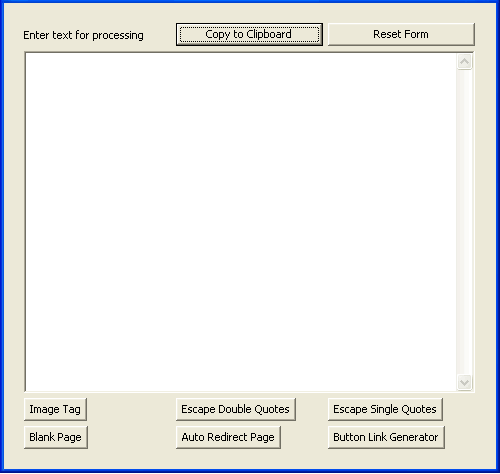Run Escape Double Quotes on text
The height and width of the screenshot is (474, 500).
[x=236, y=409]
